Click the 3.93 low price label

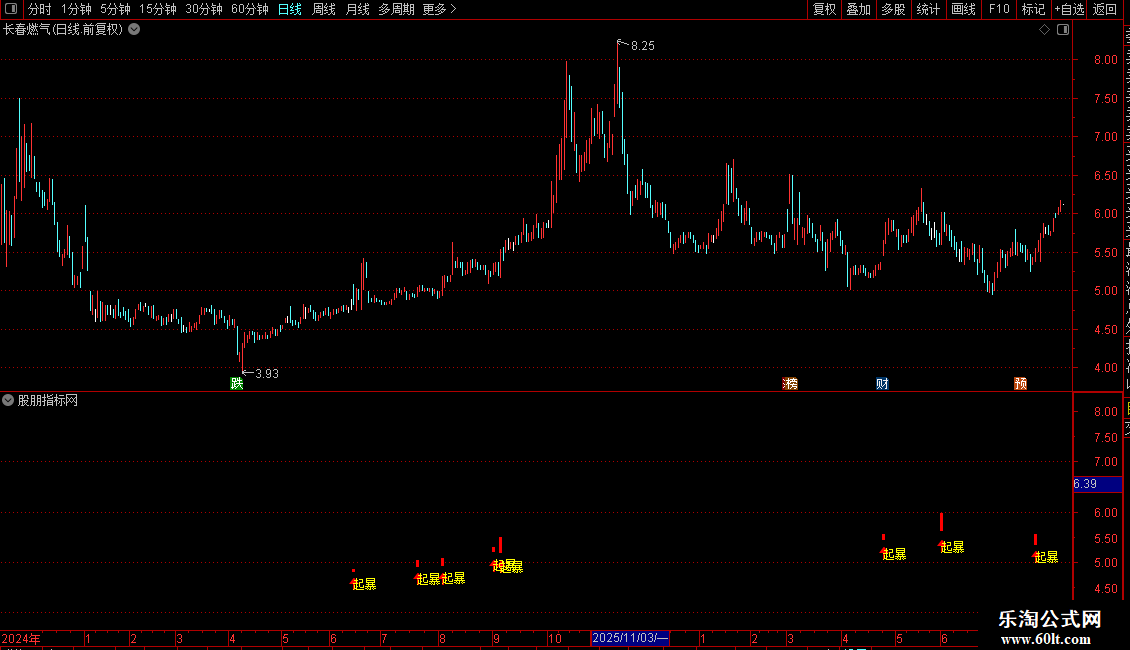[x=267, y=373]
